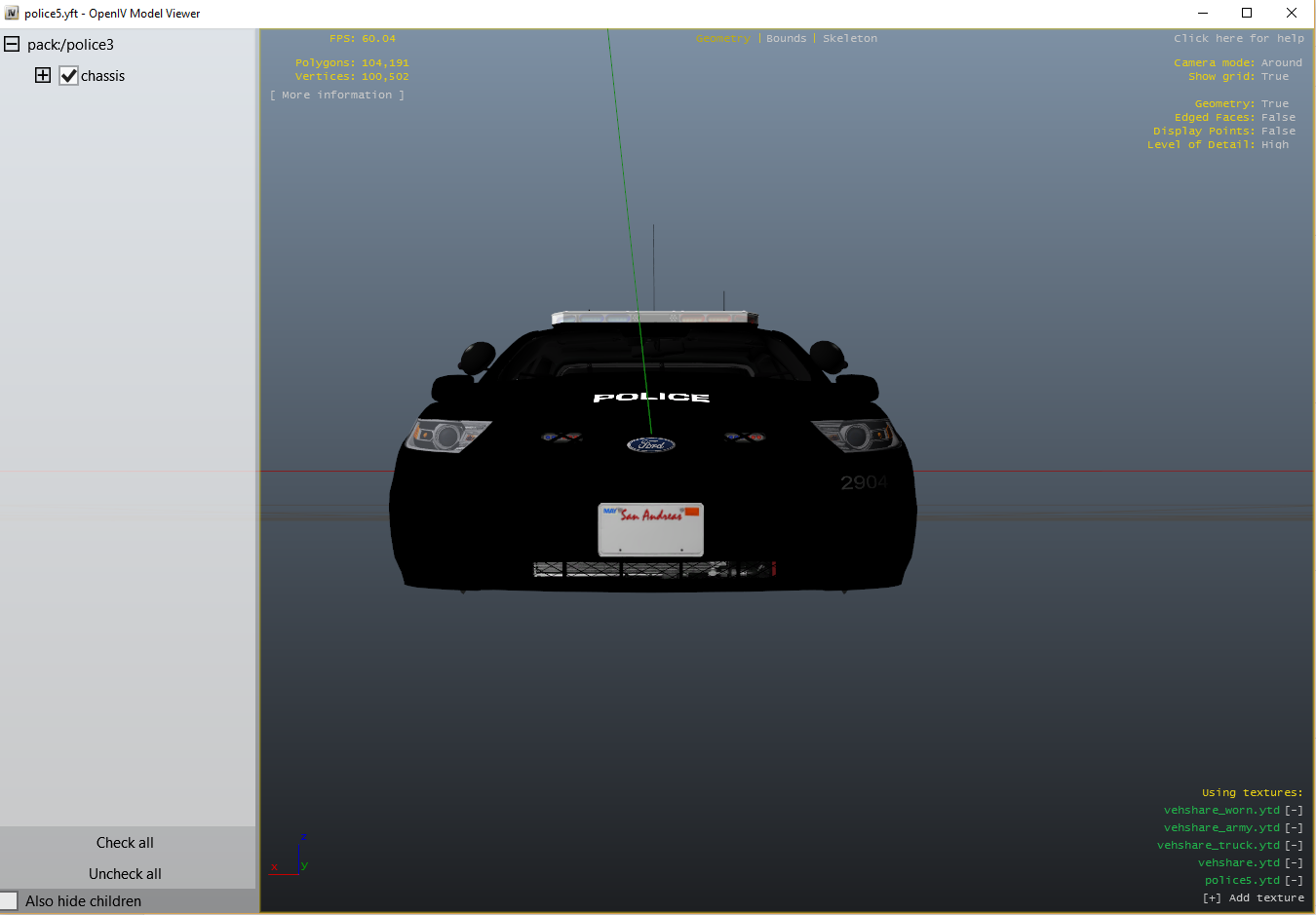The width and height of the screenshot is (1316, 915).
Task: Switch to the Skeleton view tab
Action: (x=849, y=39)
